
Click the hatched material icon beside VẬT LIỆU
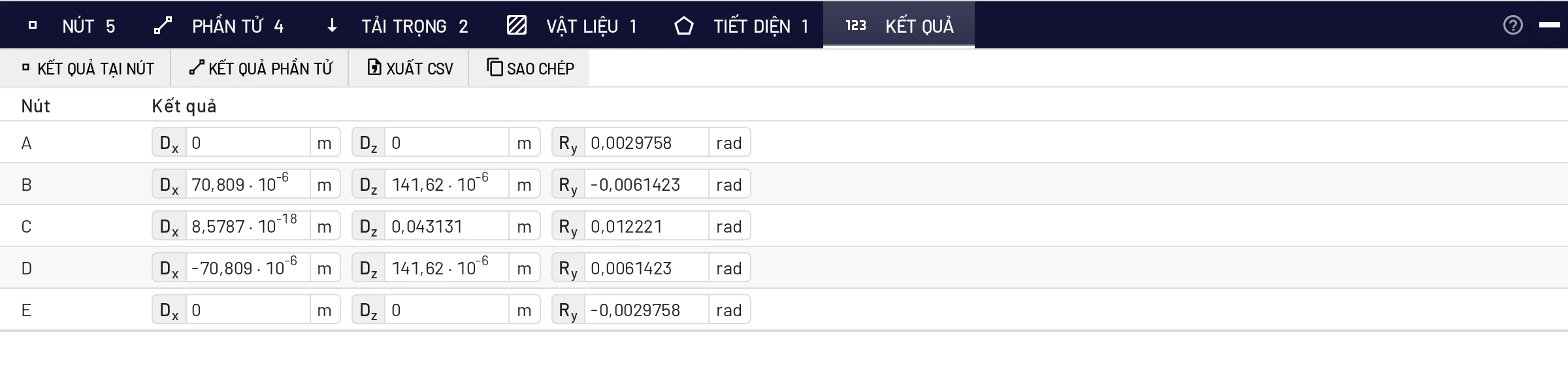(517, 25)
